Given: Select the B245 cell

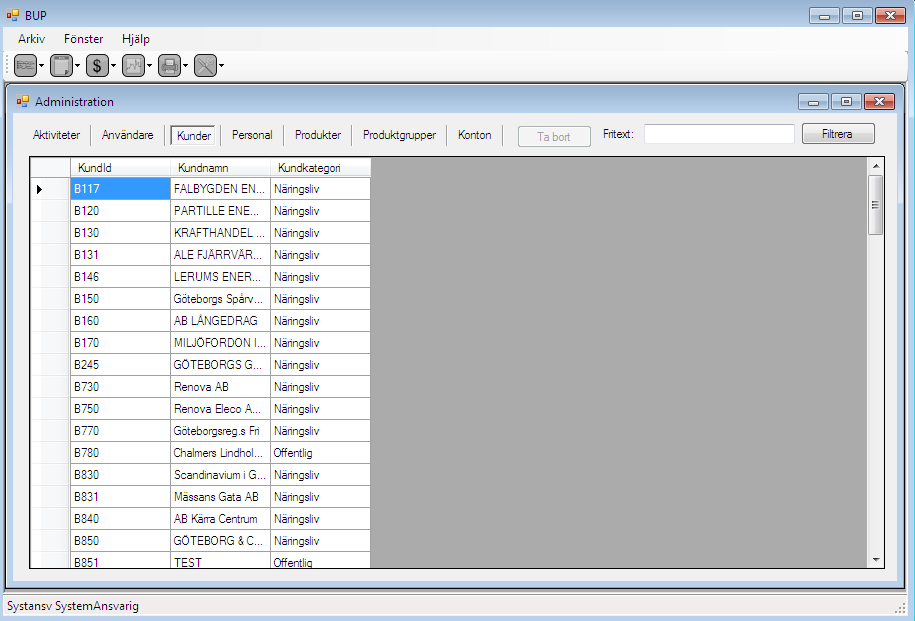Looking at the screenshot, I should 120,365.
